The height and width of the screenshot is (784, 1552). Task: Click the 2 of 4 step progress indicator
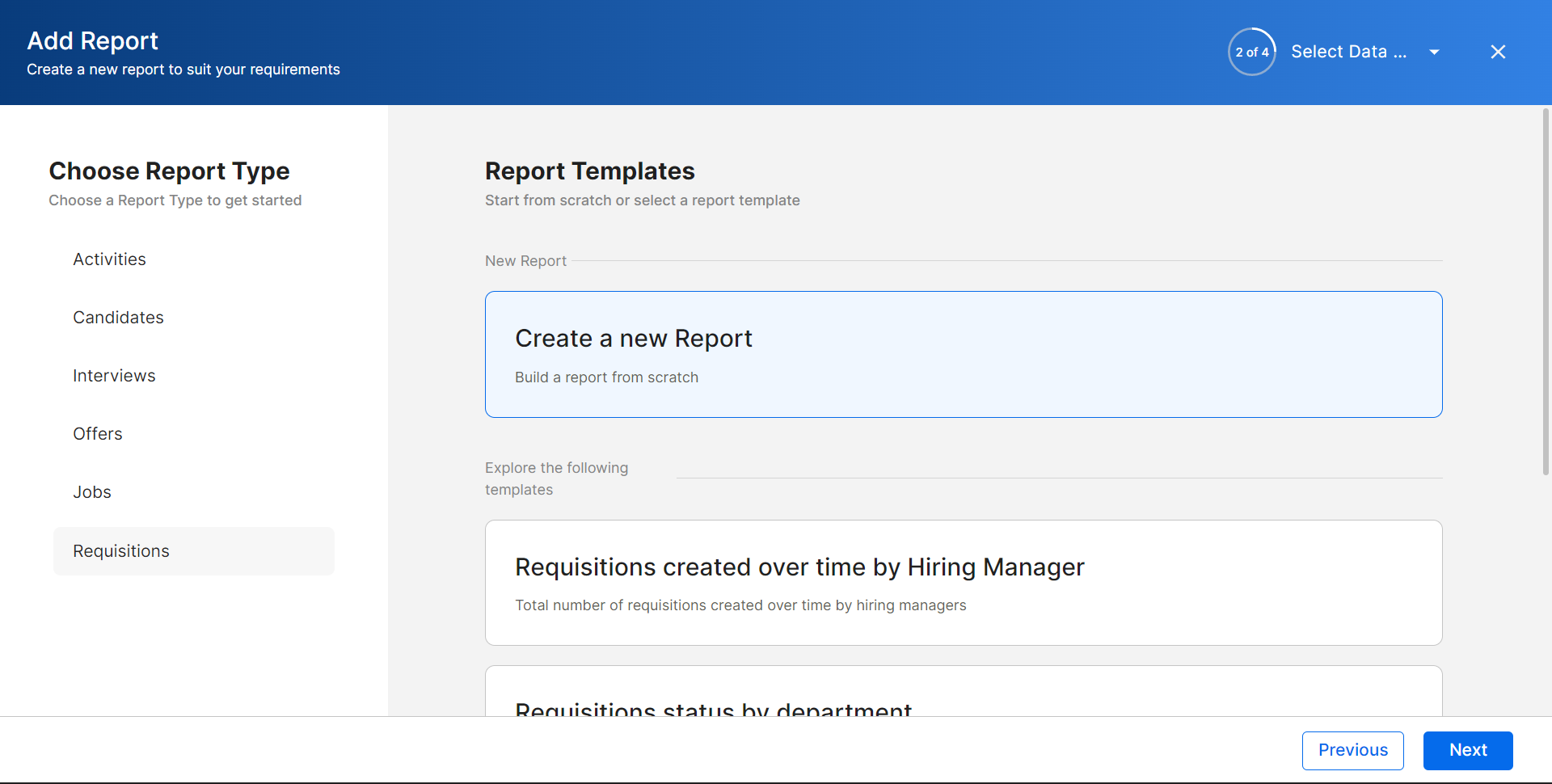coord(1251,51)
